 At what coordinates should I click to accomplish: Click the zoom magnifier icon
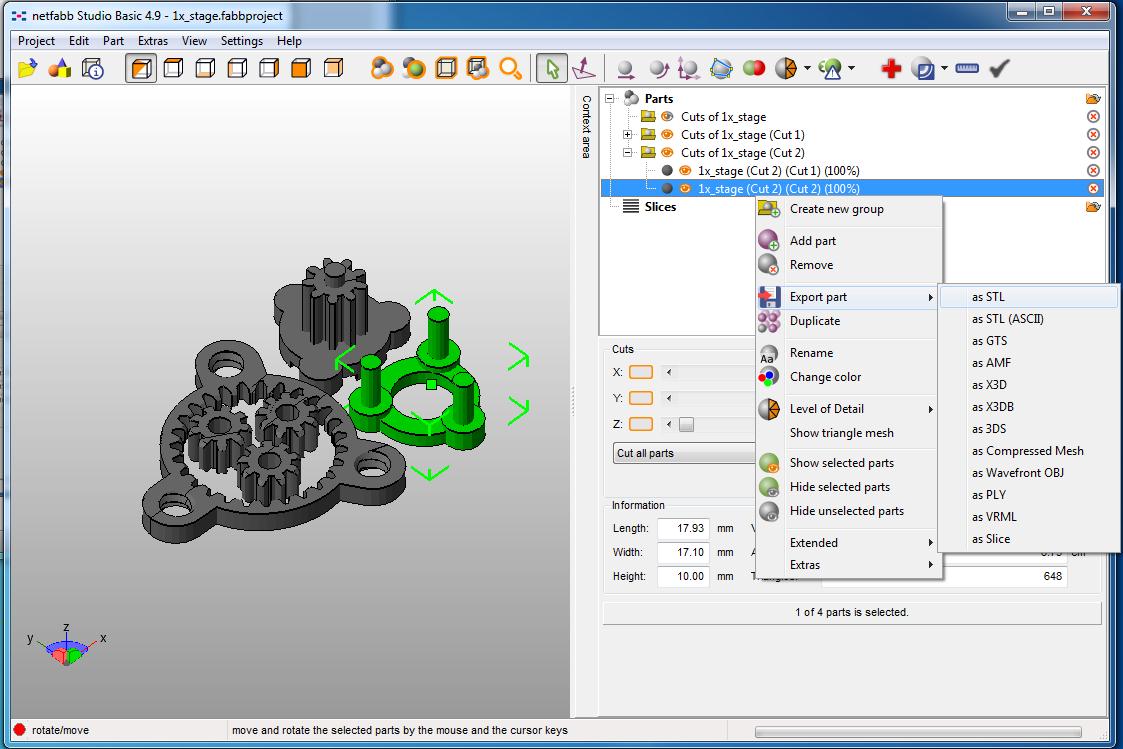[x=511, y=69]
